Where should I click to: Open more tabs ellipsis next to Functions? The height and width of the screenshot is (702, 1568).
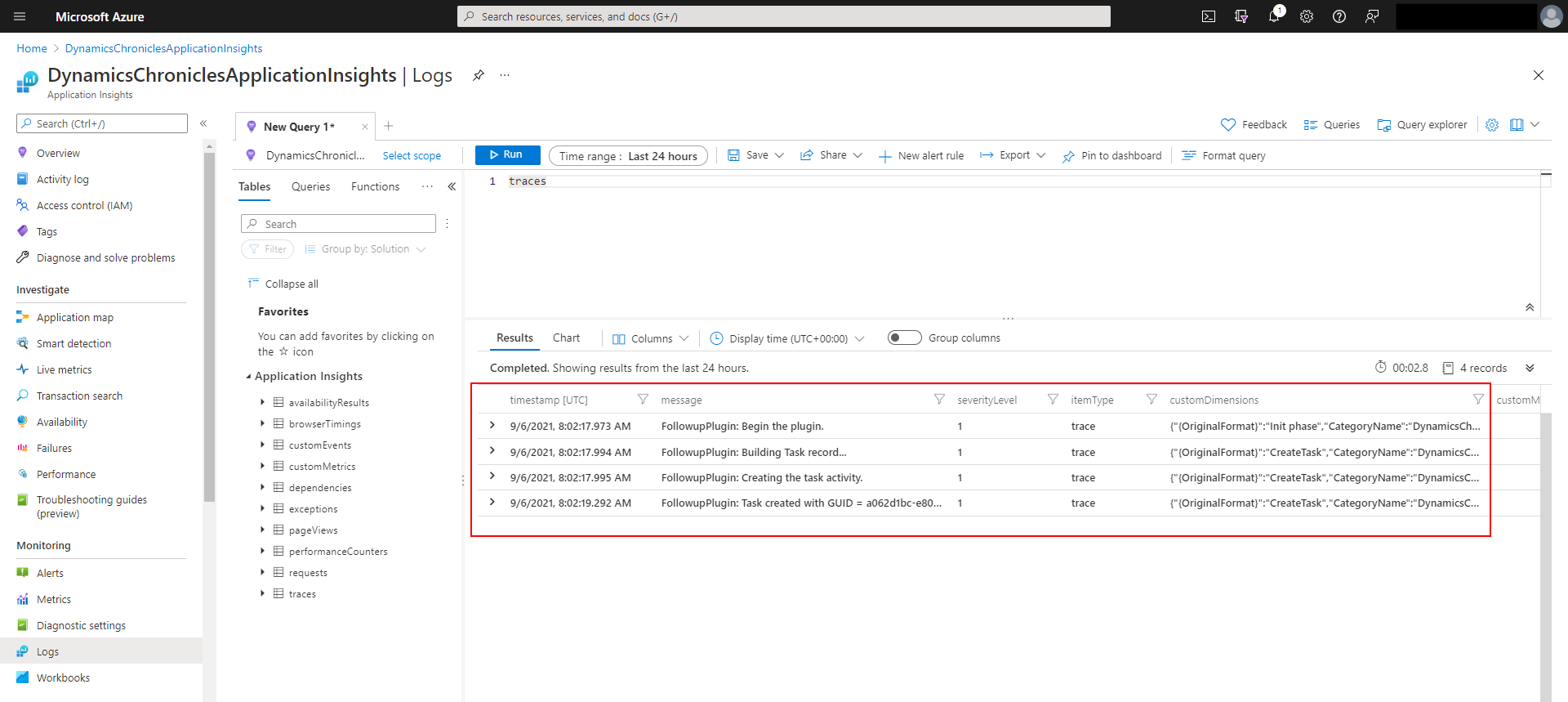[x=427, y=186]
